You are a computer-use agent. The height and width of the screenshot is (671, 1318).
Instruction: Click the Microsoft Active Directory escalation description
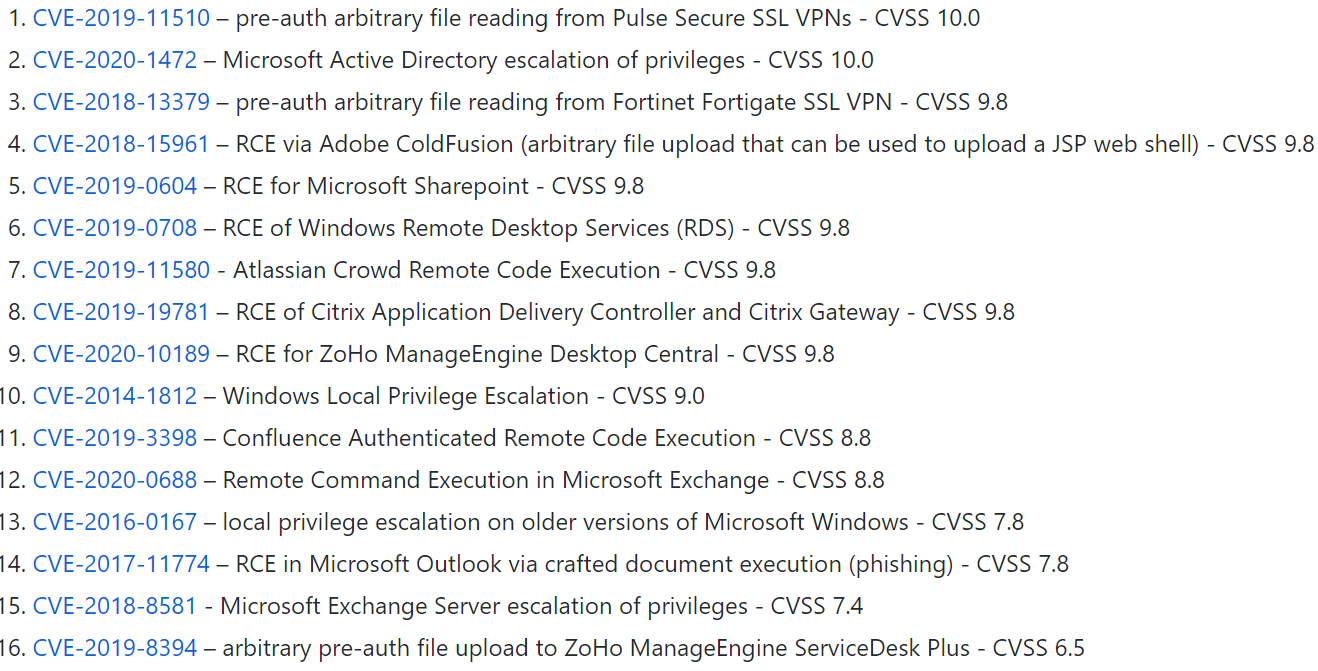[x=484, y=60]
